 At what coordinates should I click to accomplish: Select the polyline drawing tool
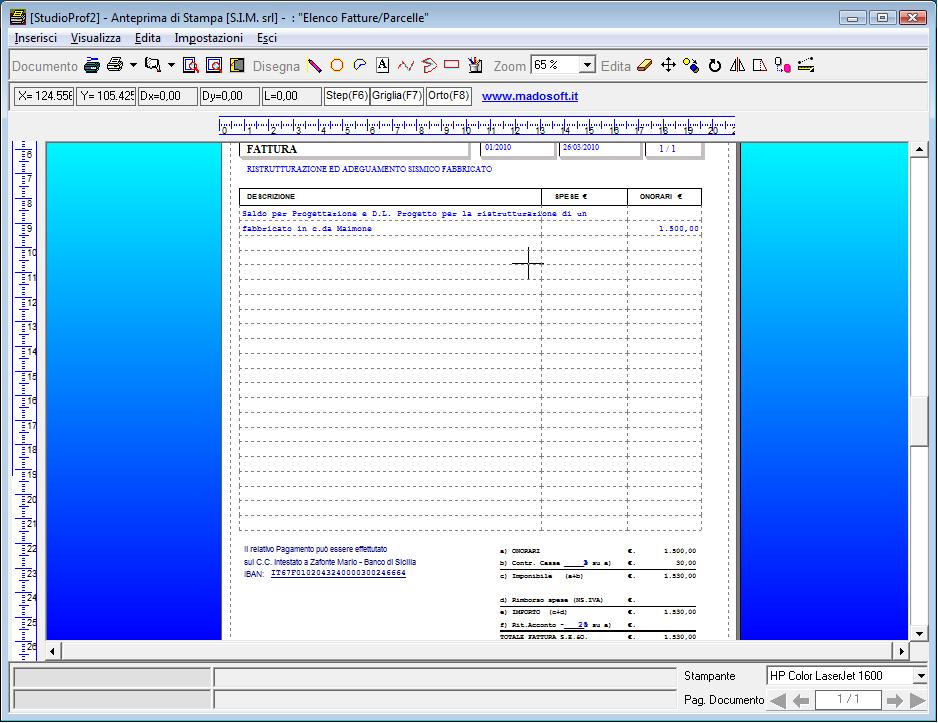[x=406, y=65]
